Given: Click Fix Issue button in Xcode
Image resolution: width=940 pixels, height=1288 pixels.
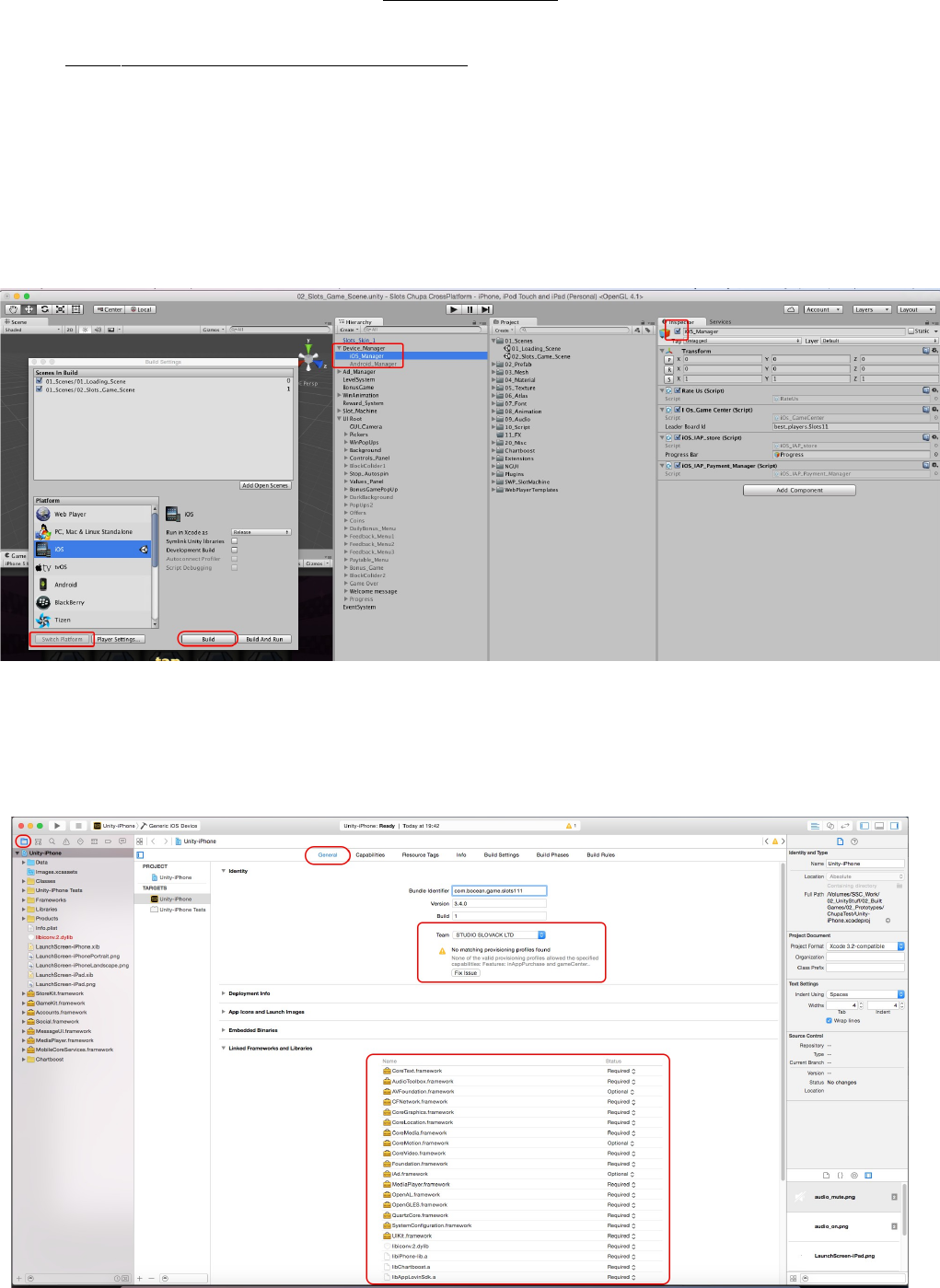Looking at the screenshot, I should point(465,972).
